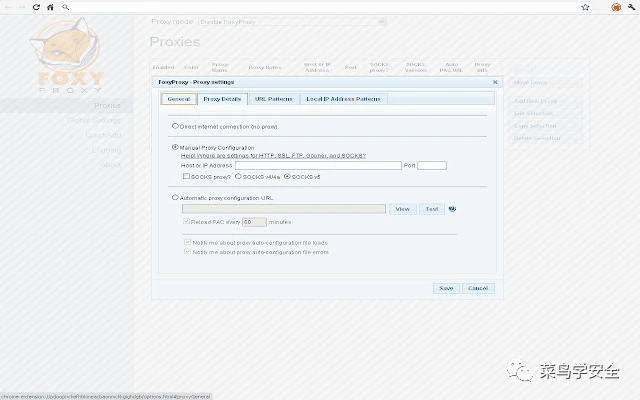Click the Add New Proxy button
Viewport: 640px width, 400px height.
click(x=545, y=101)
